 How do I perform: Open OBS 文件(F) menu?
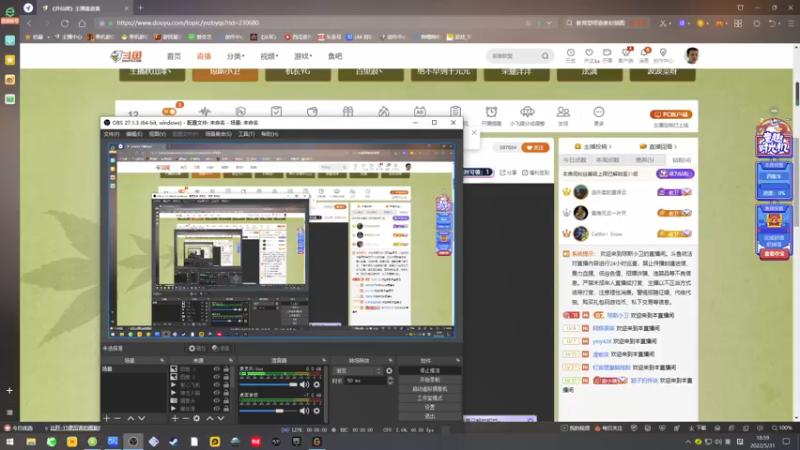111,134
